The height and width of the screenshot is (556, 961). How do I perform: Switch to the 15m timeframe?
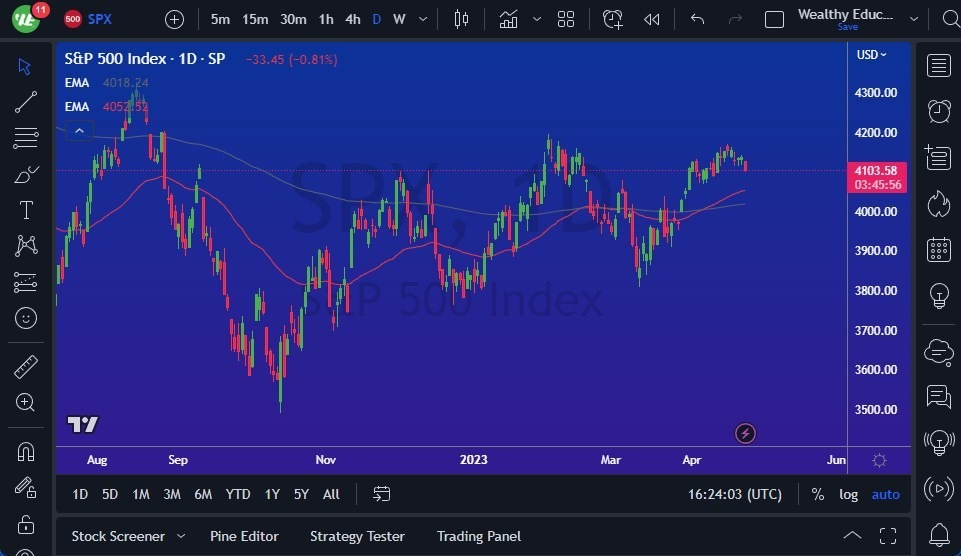255,20
